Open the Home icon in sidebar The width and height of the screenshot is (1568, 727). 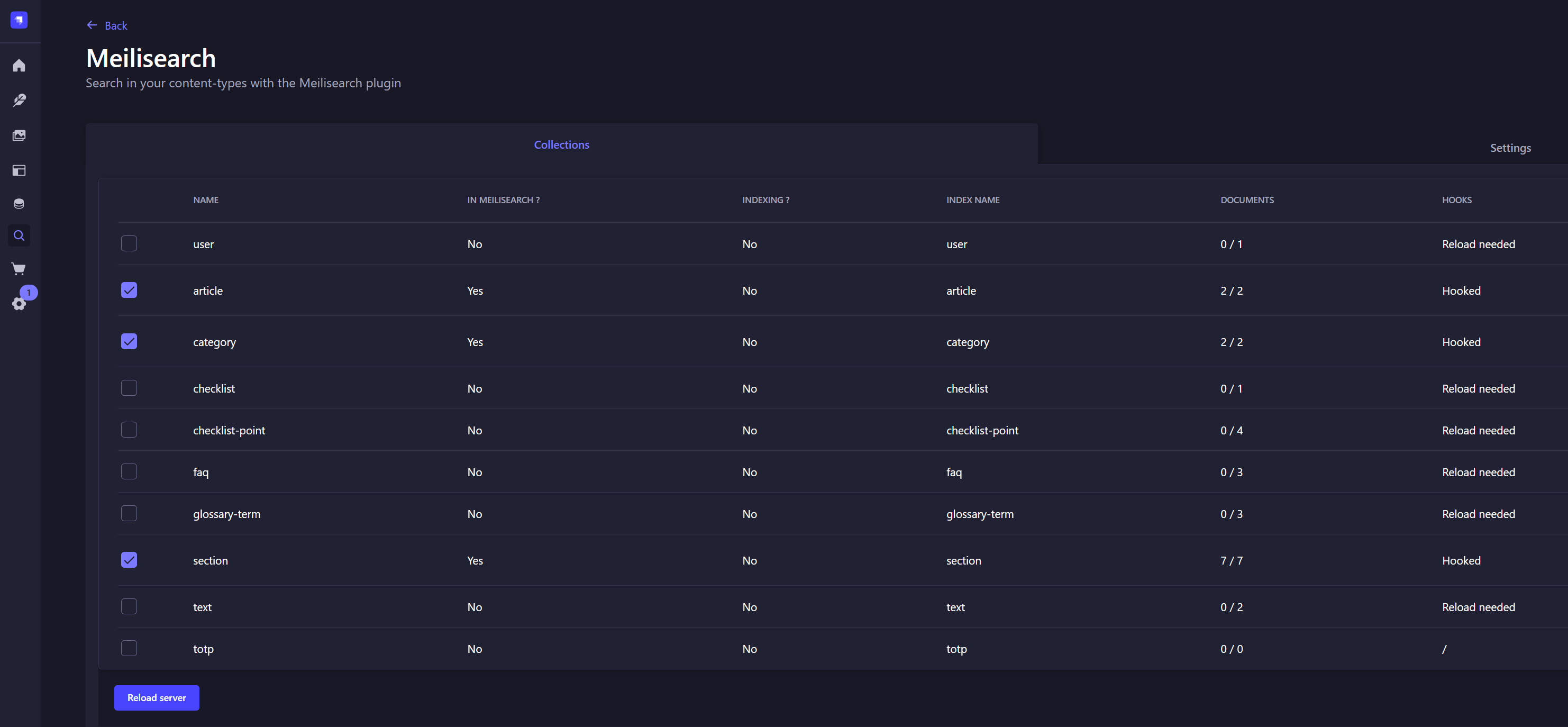click(x=19, y=65)
